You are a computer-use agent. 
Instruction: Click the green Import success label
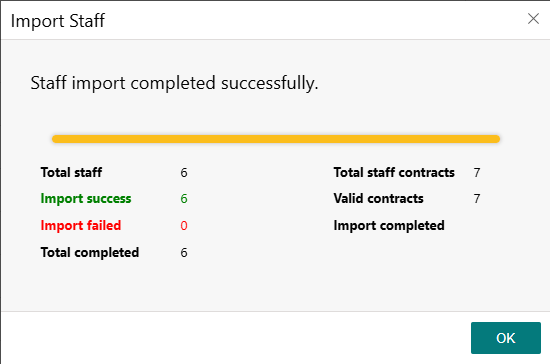86,198
